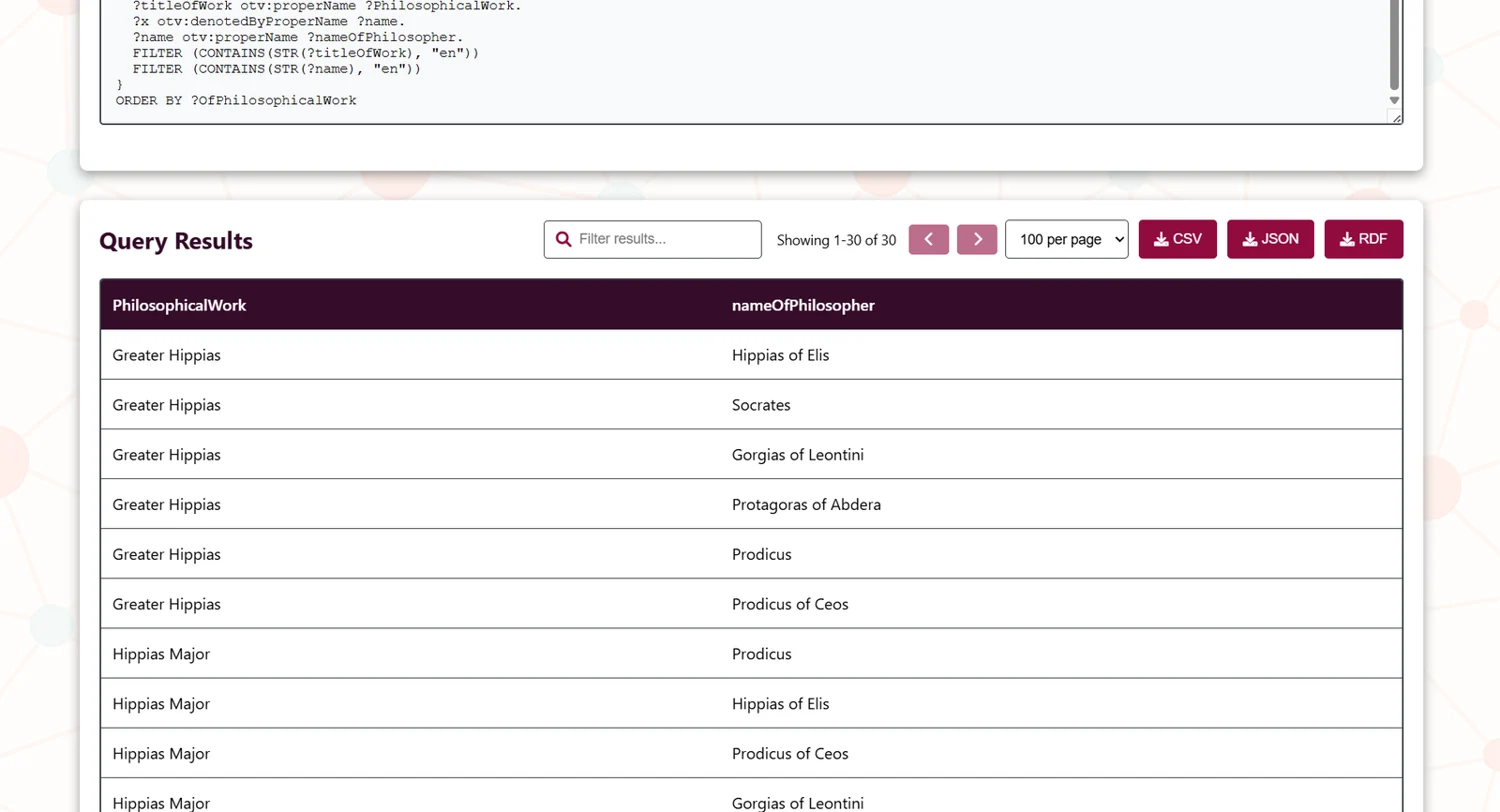The height and width of the screenshot is (812, 1500).
Task: Click the query editor scrollbar down arrow
Action: point(1394,100)
